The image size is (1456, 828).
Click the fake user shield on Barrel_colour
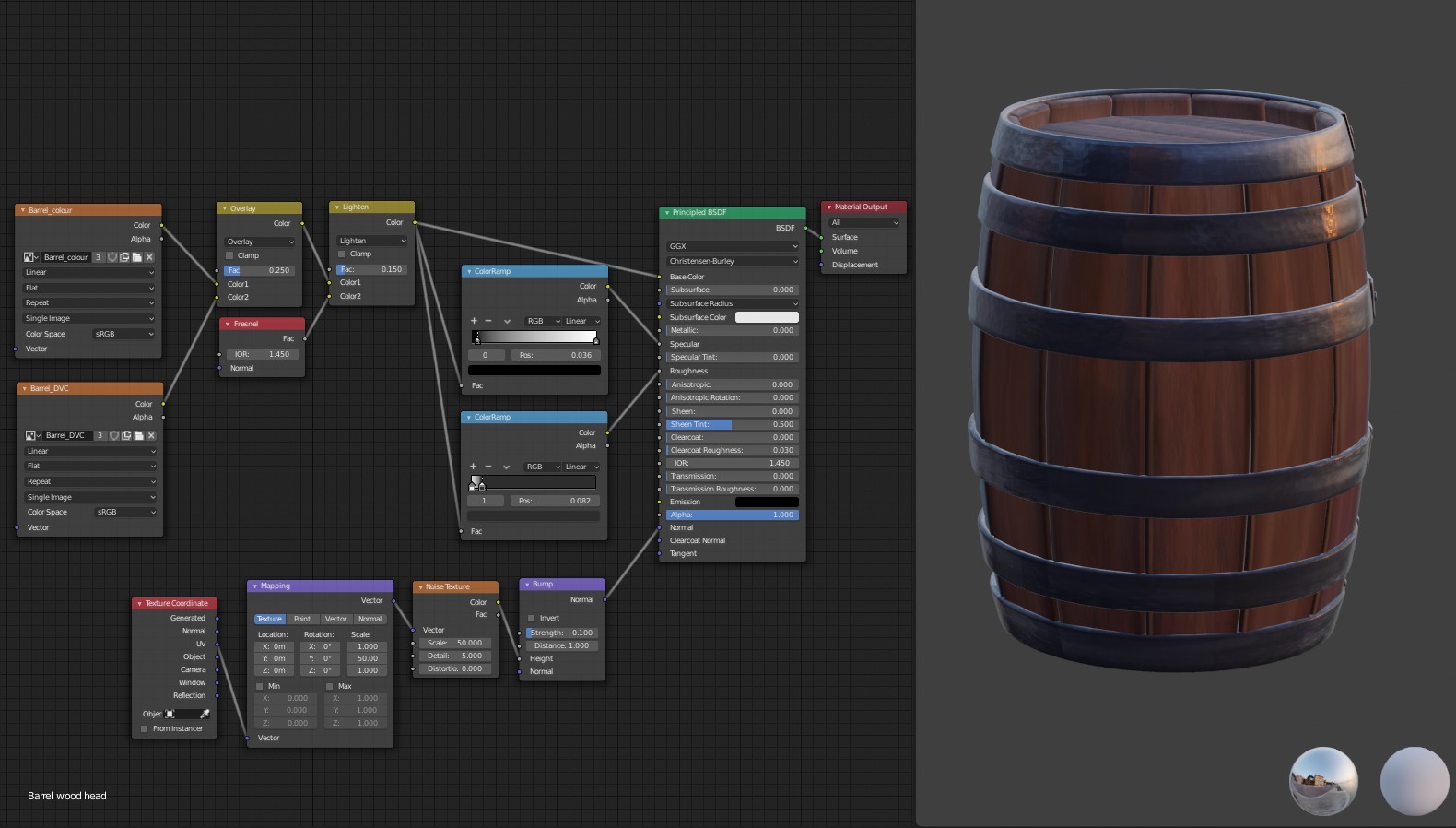pos(112,257)
